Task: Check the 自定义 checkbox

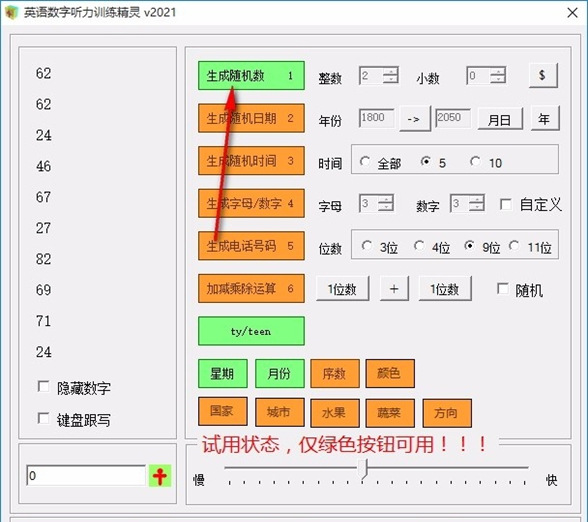Action: (x=506, y=205)
